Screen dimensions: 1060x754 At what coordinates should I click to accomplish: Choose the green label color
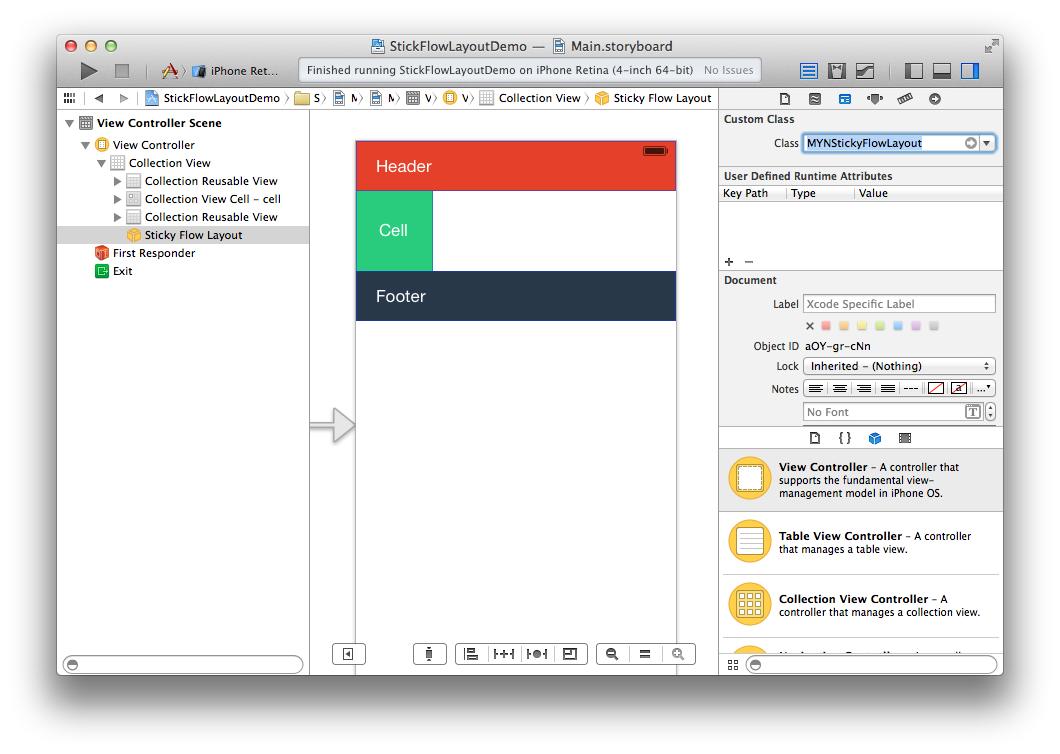pos(880,326)
